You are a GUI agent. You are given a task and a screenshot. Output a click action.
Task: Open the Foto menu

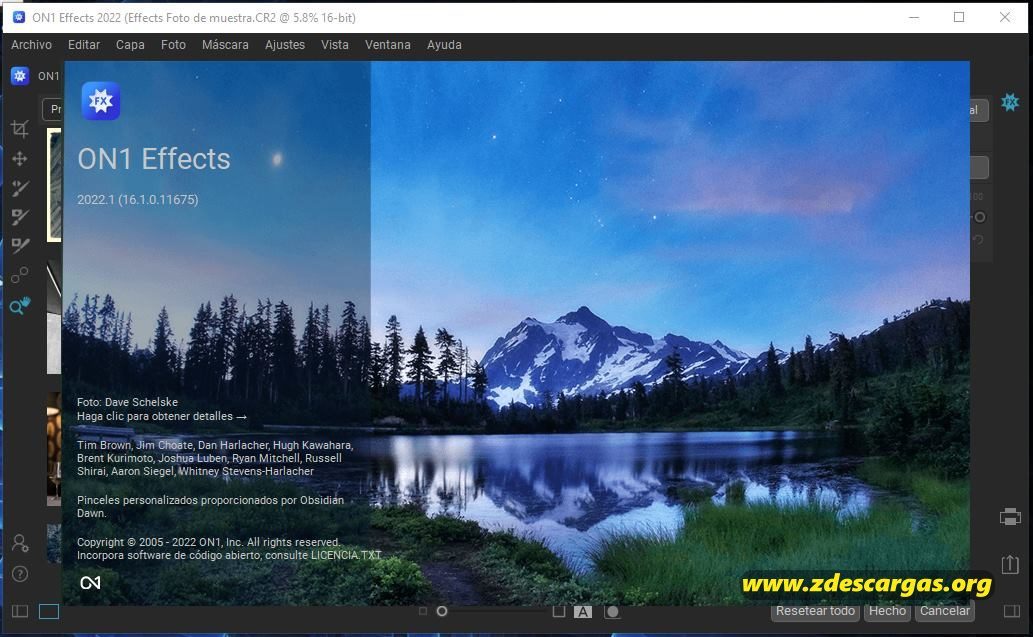[x=173, y=45]
